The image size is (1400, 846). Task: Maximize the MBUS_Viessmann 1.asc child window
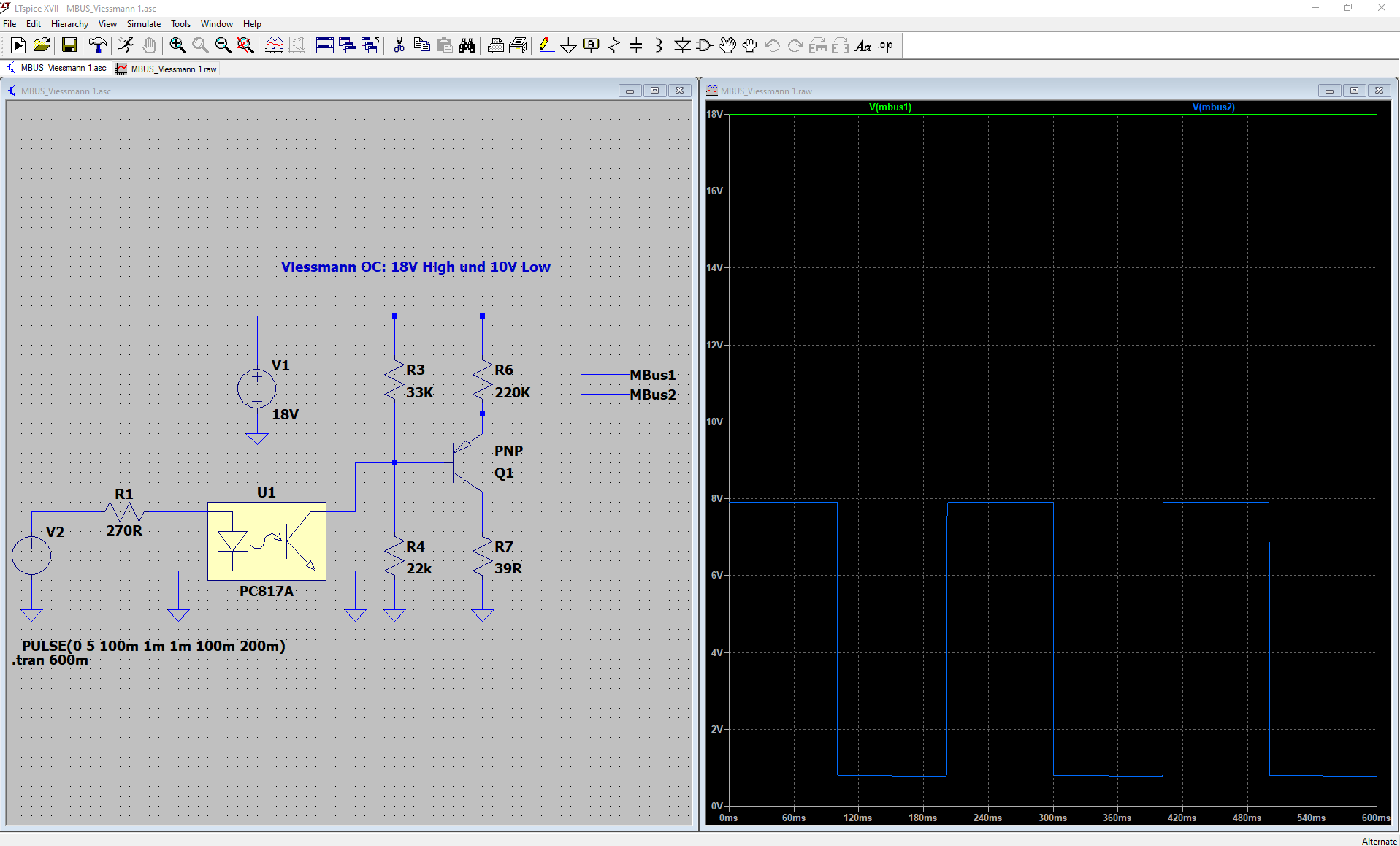(654, 91)
